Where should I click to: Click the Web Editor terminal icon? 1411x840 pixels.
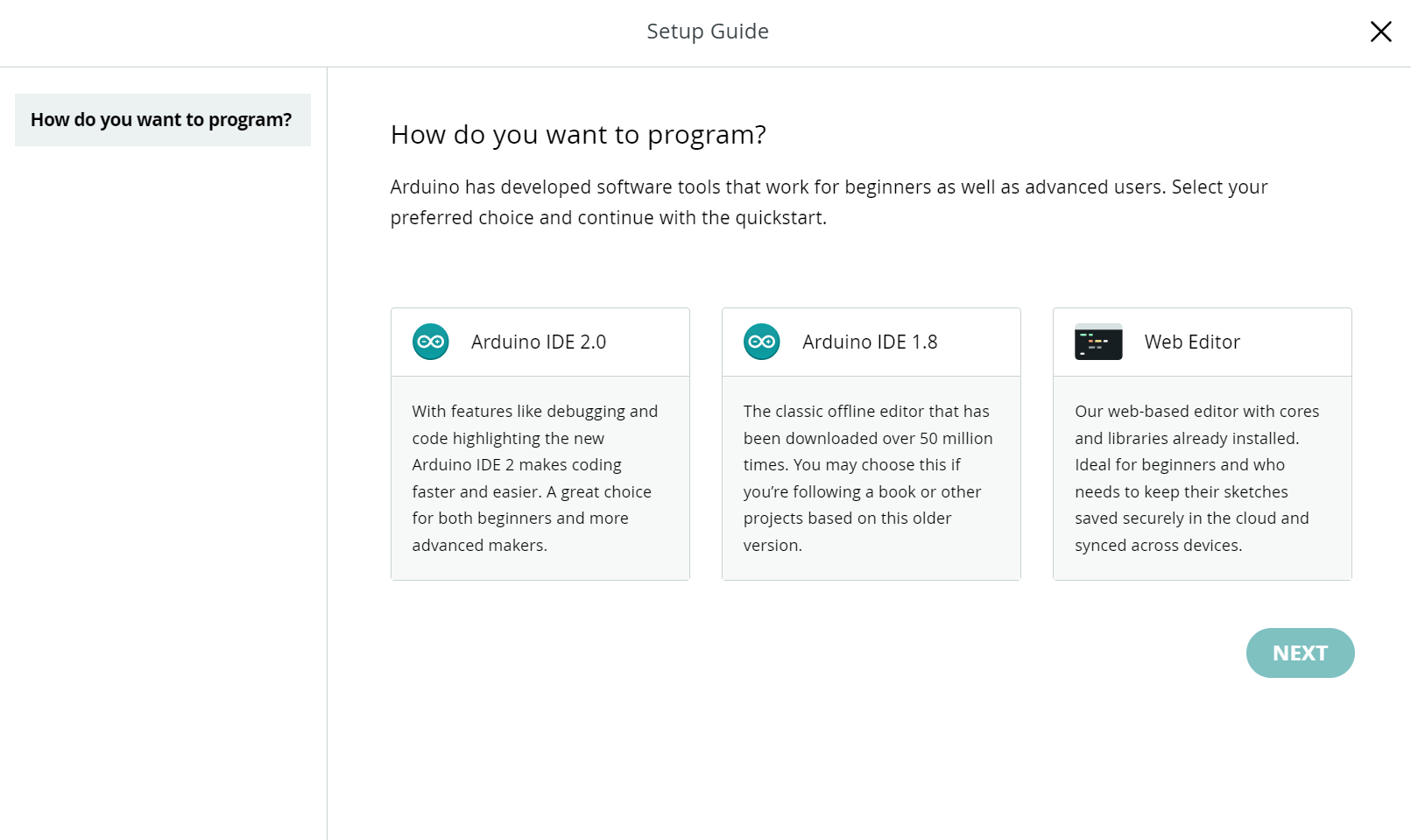point(1098,342)
